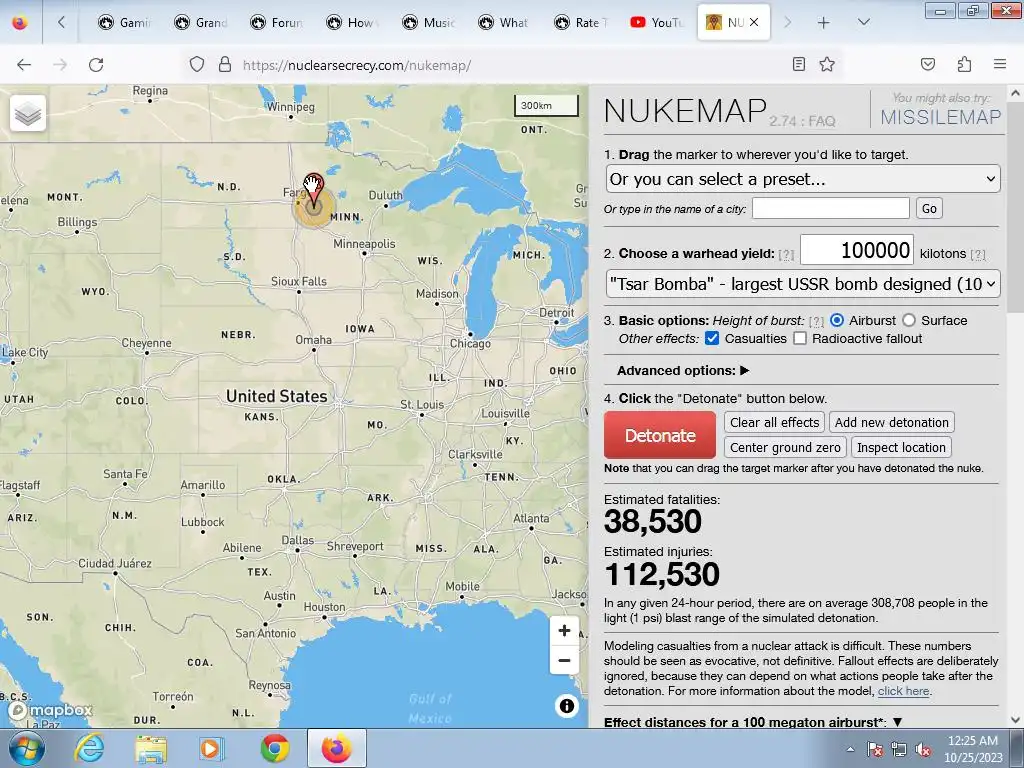
Task: Collapse the Effect distances section arrow
Action: (897, 722)
